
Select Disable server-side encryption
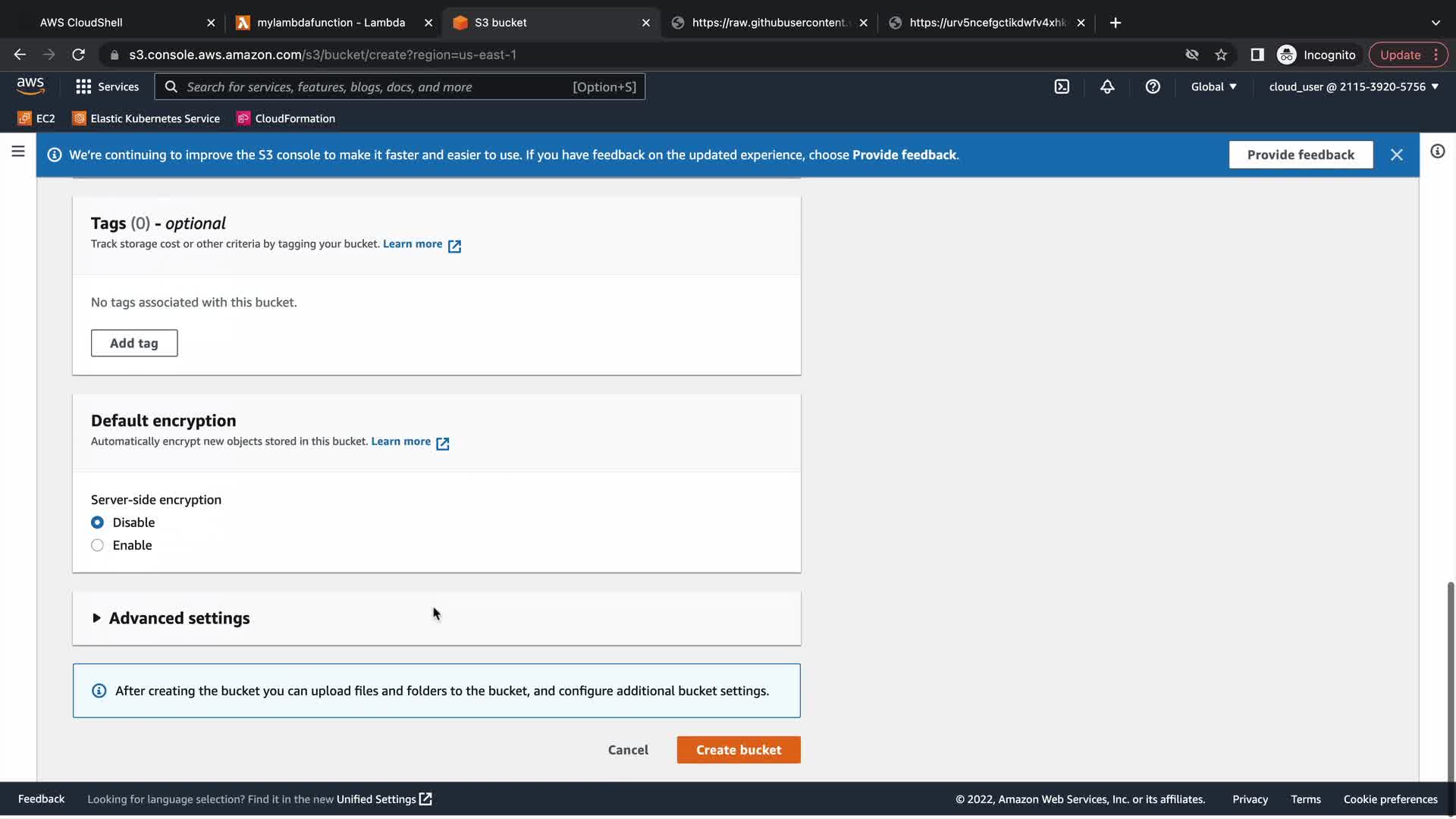pos(98,522)
